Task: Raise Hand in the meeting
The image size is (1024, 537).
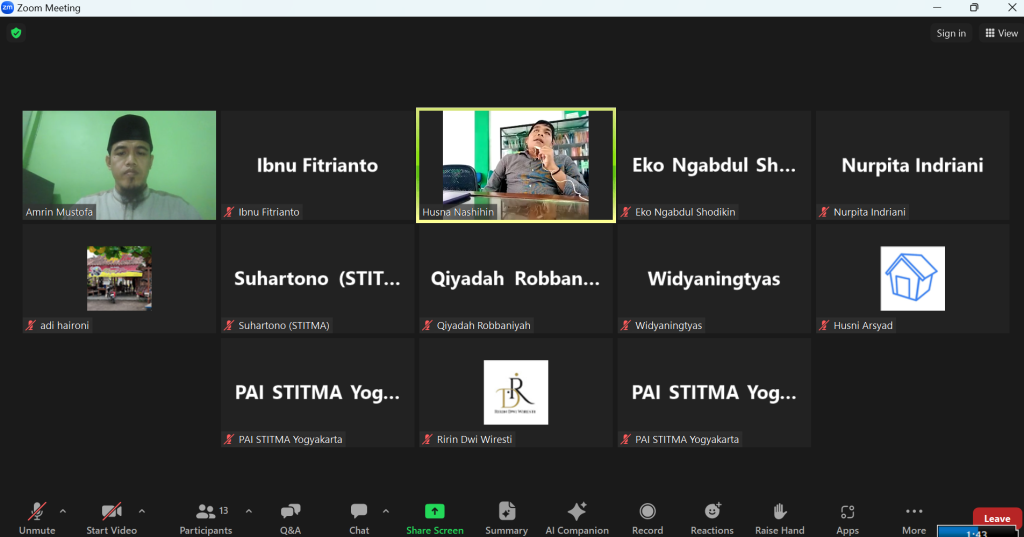Action: point(779,517)
